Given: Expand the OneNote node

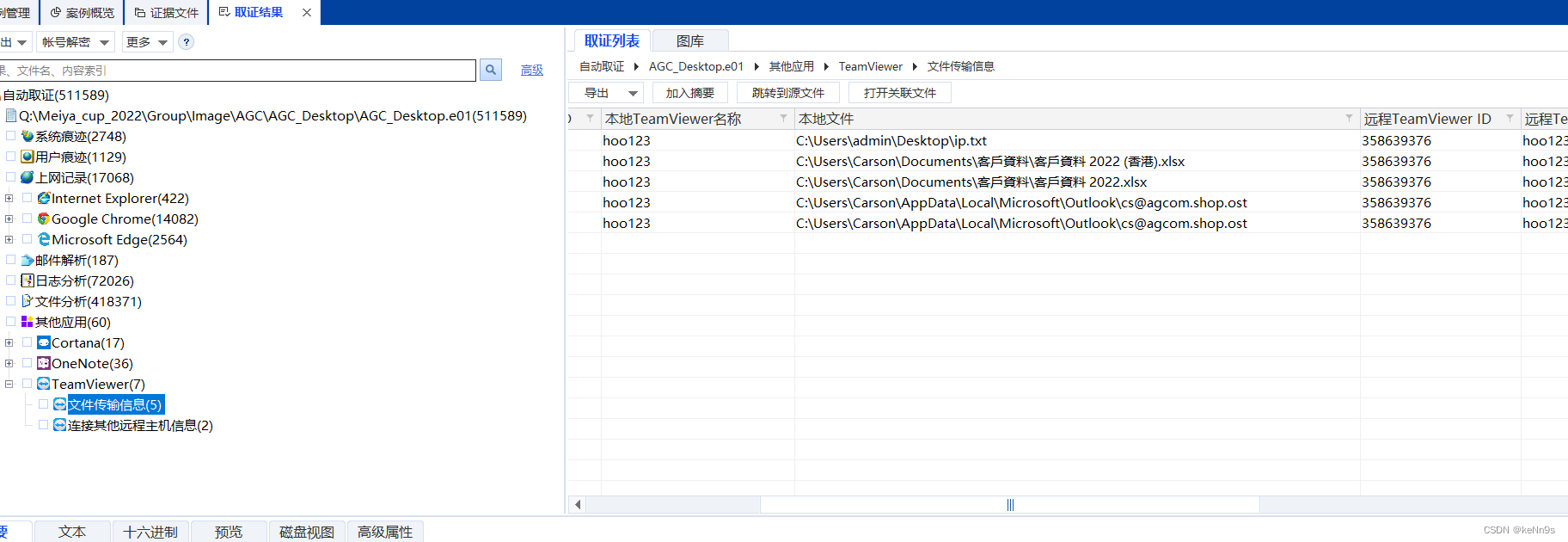Looking at the screenshot, I should click(x=9, y=363).
